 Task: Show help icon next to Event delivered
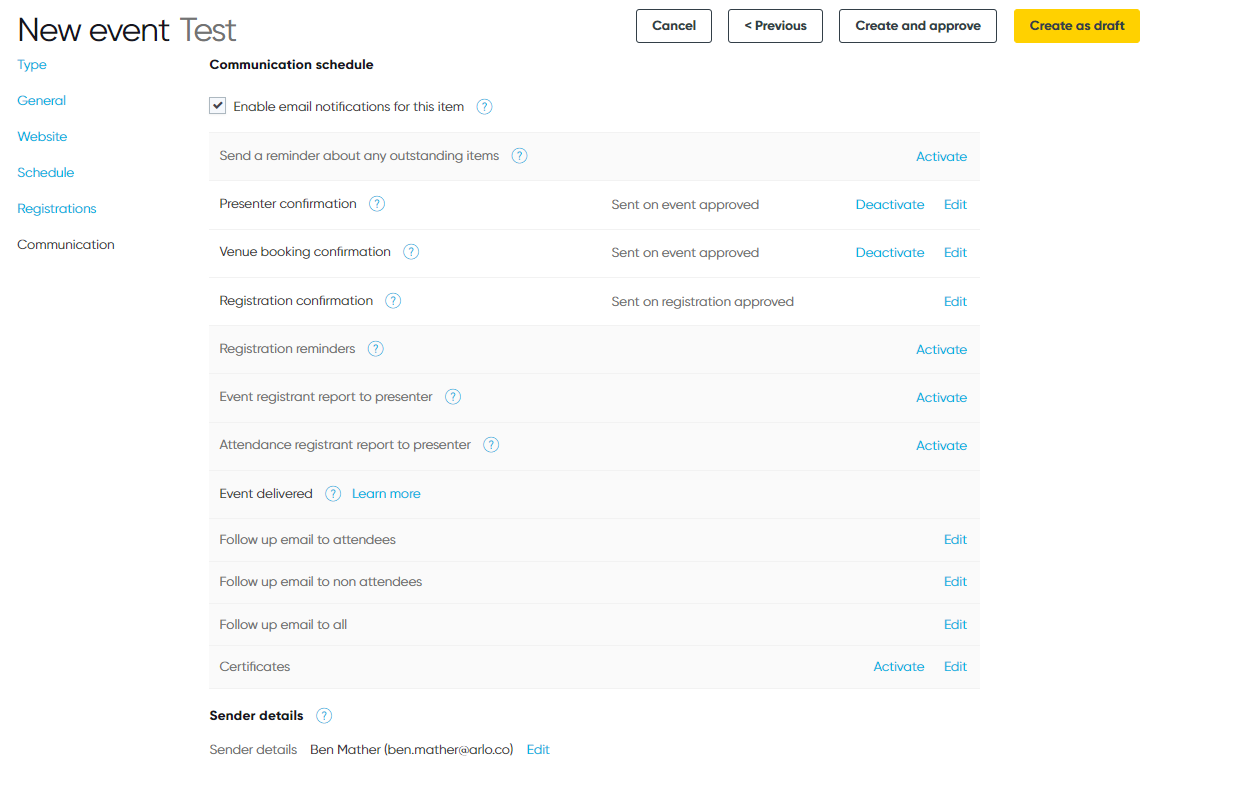(333, 494)
